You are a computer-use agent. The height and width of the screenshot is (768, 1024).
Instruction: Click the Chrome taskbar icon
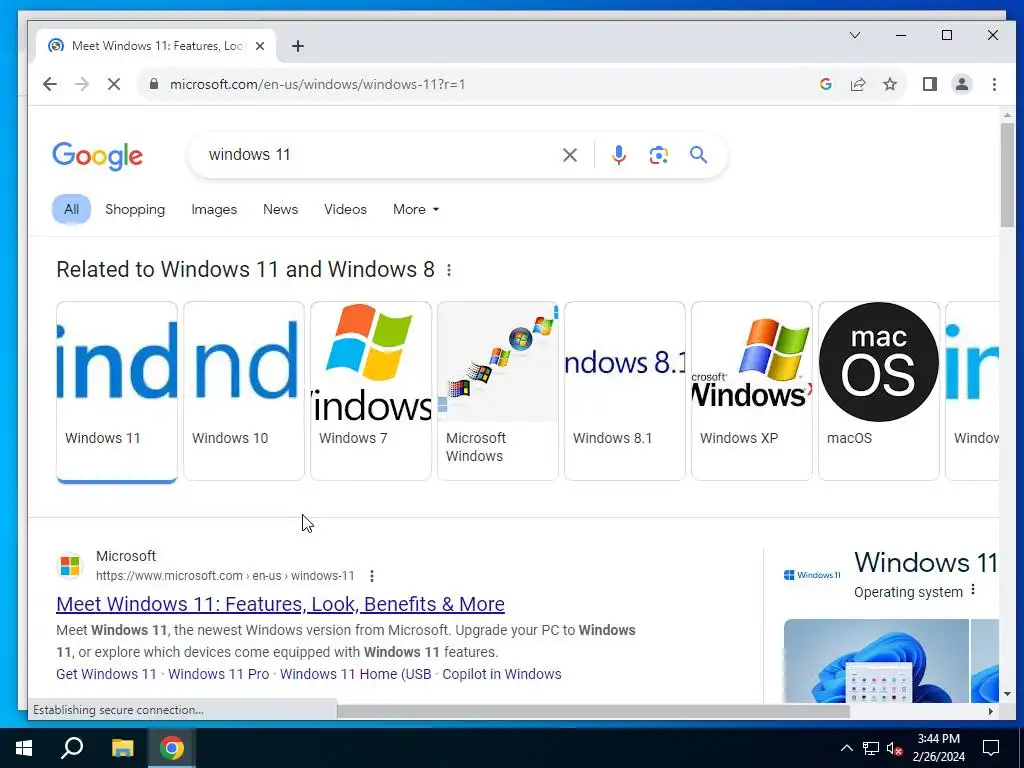point(172,748)
